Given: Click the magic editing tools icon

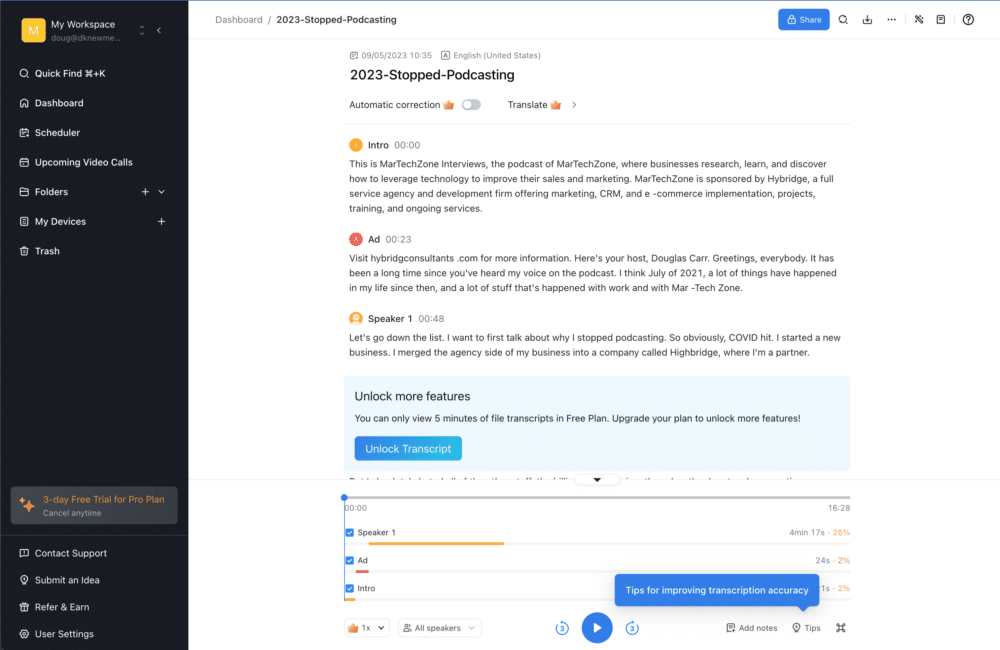Looking at the screenshot, I should point(918,19).
